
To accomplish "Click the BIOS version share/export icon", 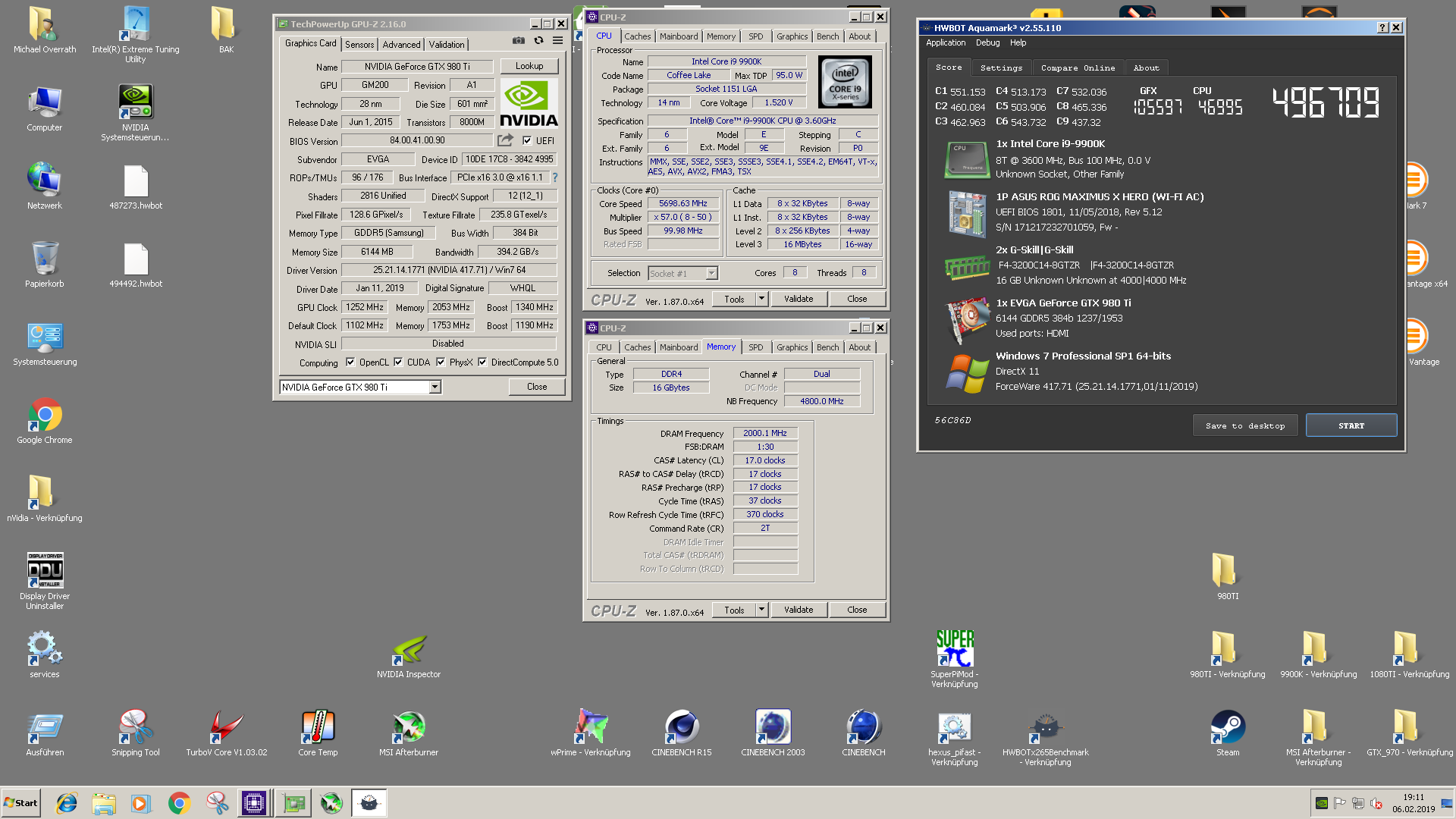I will click(x=505, y=140).
